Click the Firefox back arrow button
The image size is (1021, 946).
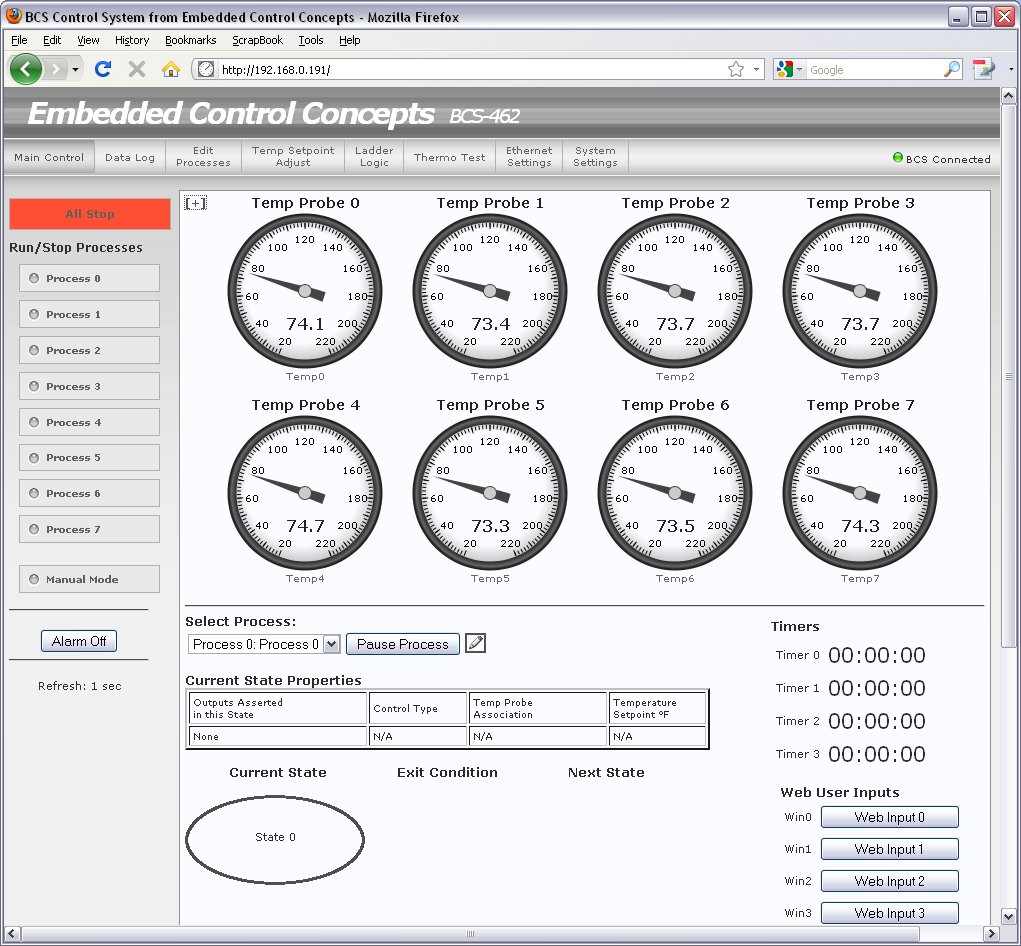coord(26,68)
